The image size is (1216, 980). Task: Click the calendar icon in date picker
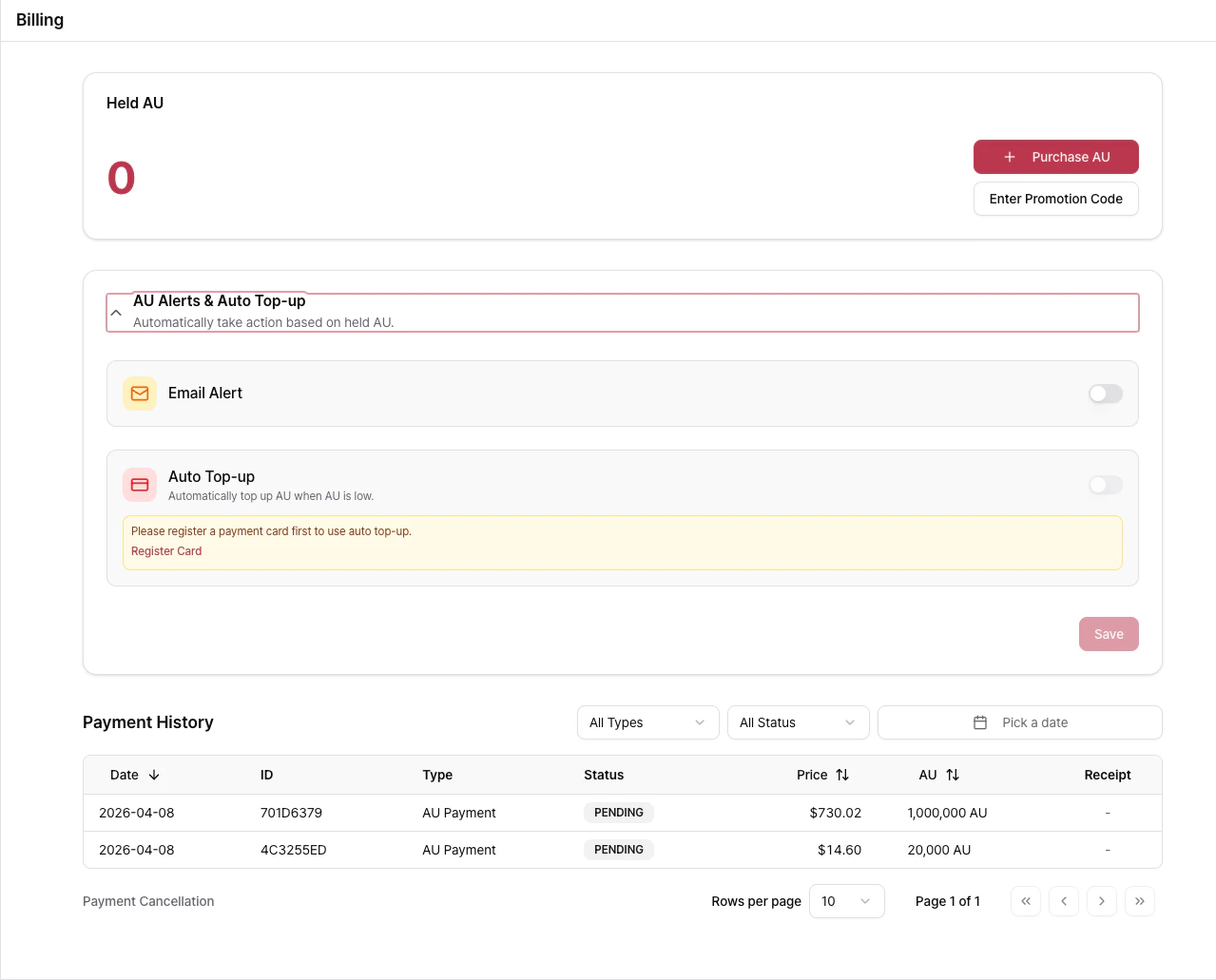point(980,722)
